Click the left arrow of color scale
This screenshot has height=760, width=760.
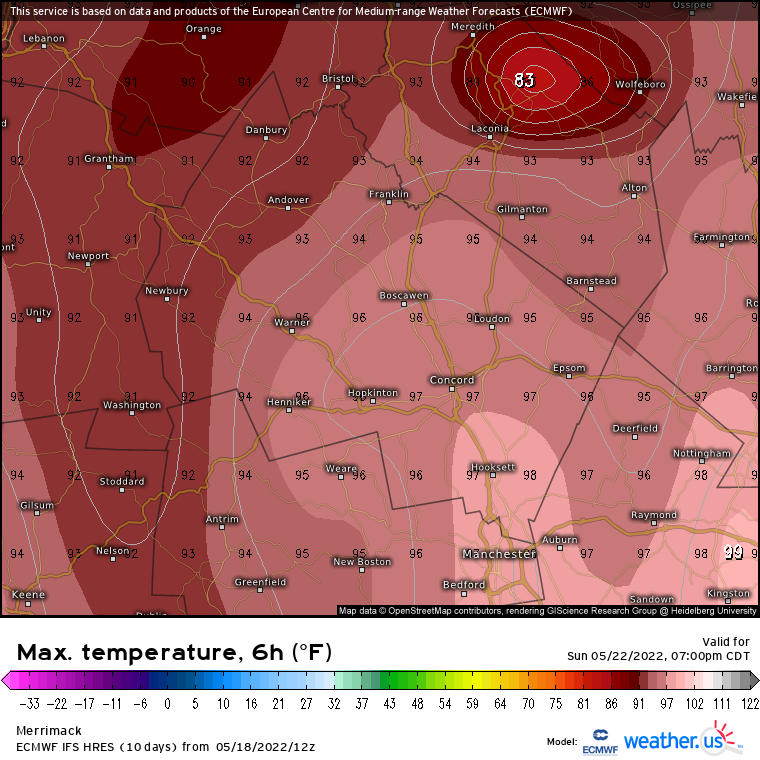coord(6,681)
